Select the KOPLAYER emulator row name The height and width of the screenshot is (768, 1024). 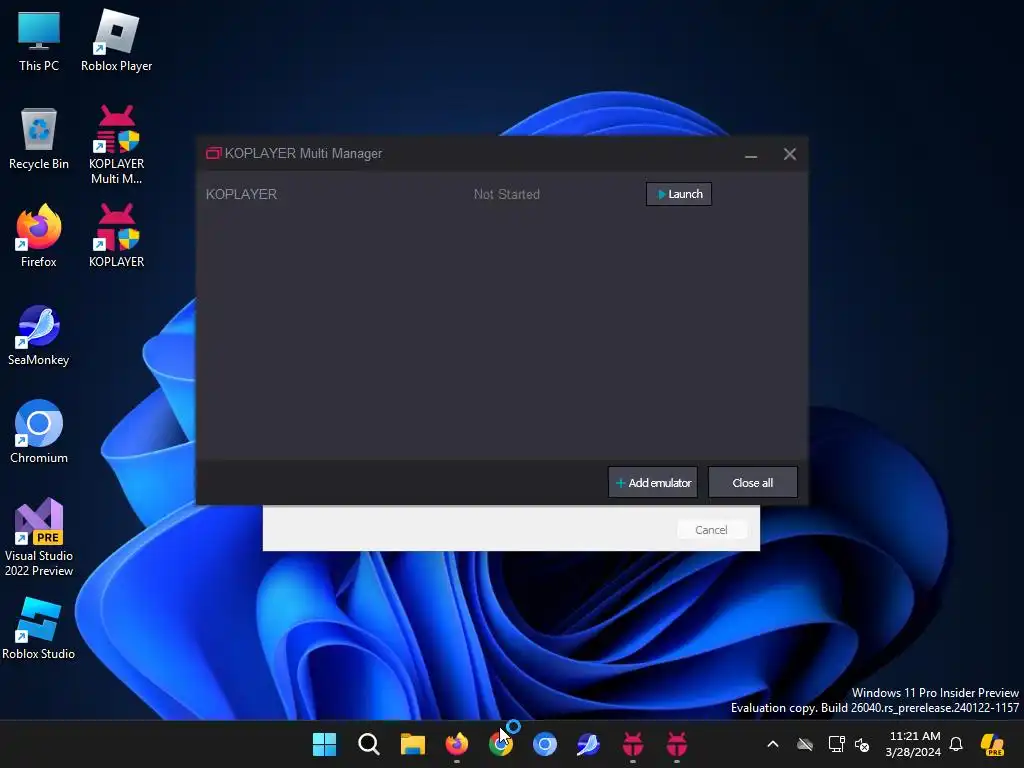[x=242, y=194]
